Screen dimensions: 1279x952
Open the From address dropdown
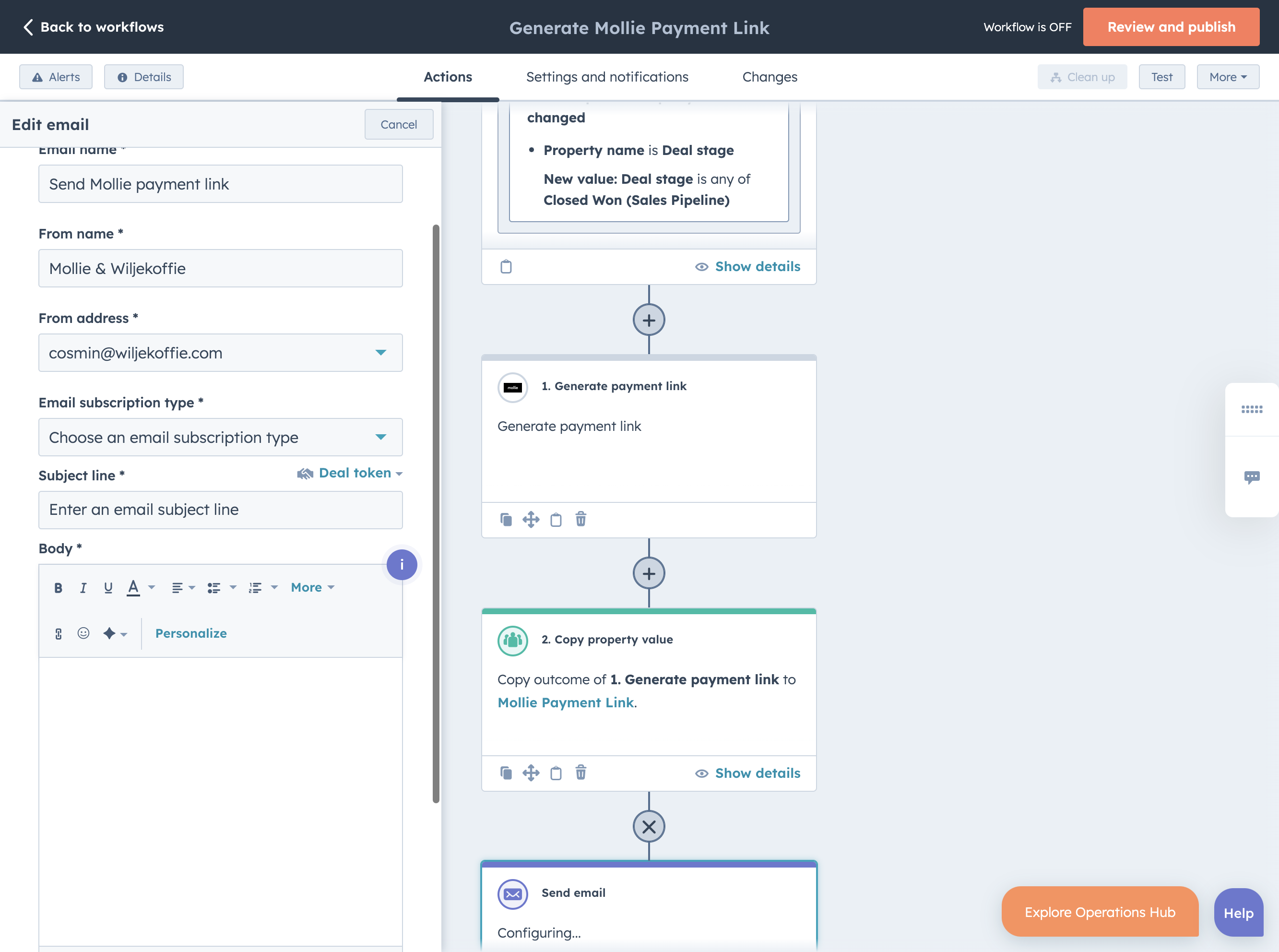tap(221, 353)
